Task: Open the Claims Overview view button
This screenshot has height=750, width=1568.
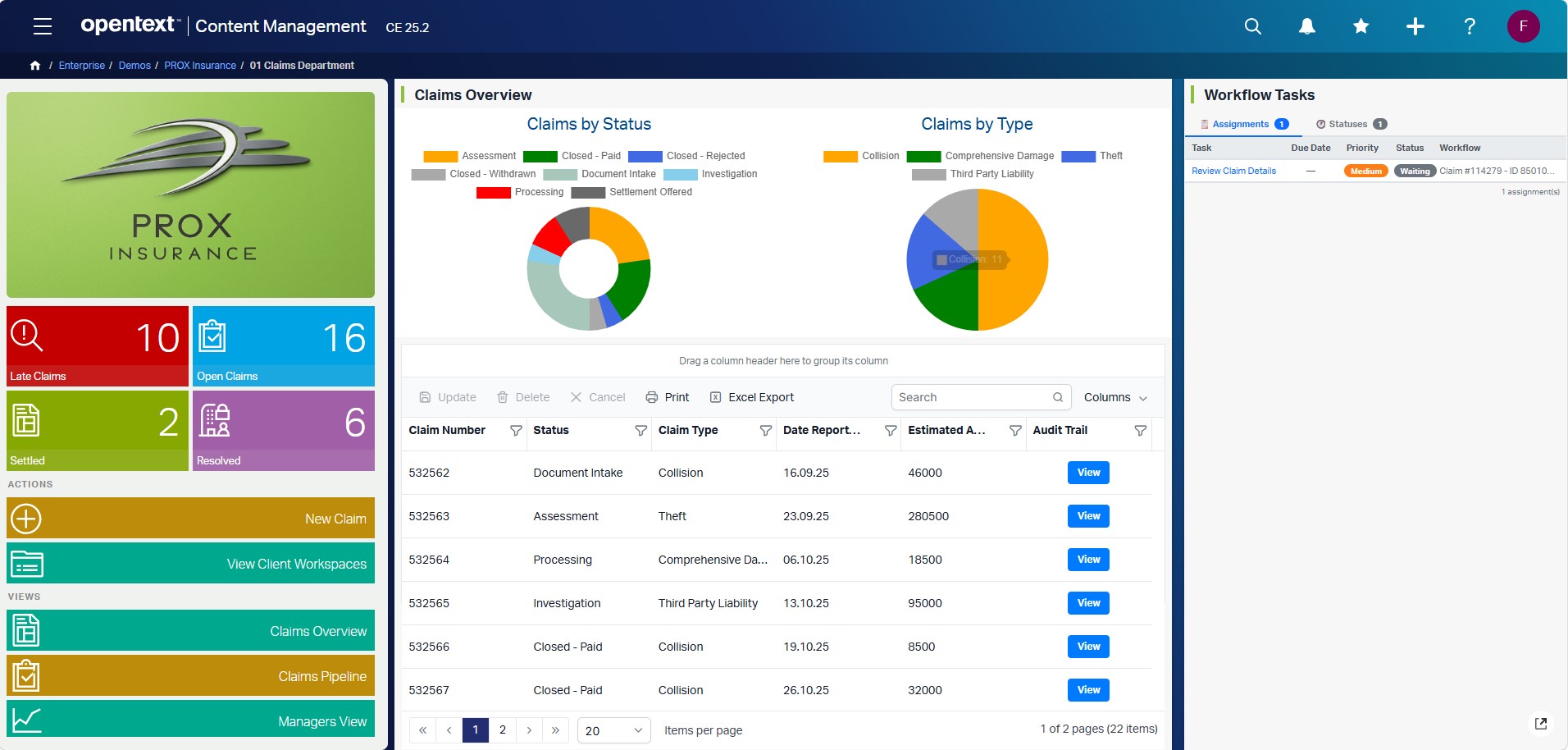Action: [190, 631]
